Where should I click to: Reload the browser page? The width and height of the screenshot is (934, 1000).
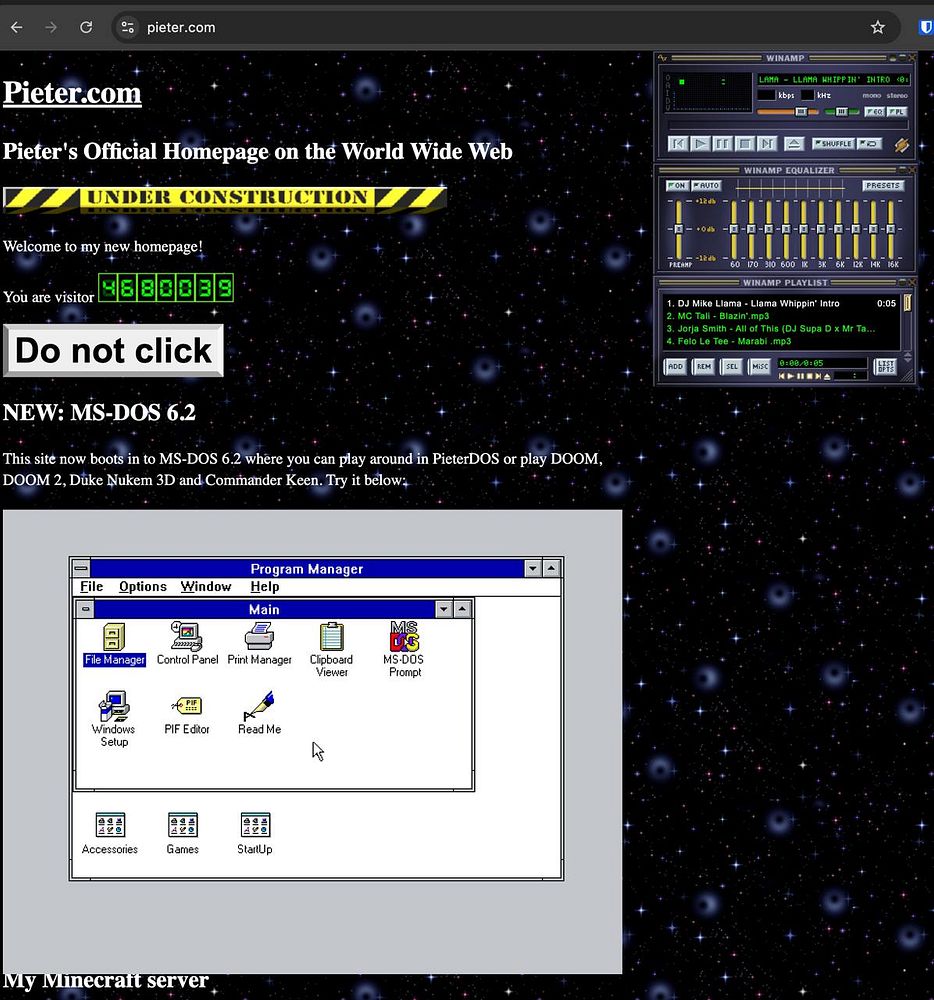[x=86, y=27]
